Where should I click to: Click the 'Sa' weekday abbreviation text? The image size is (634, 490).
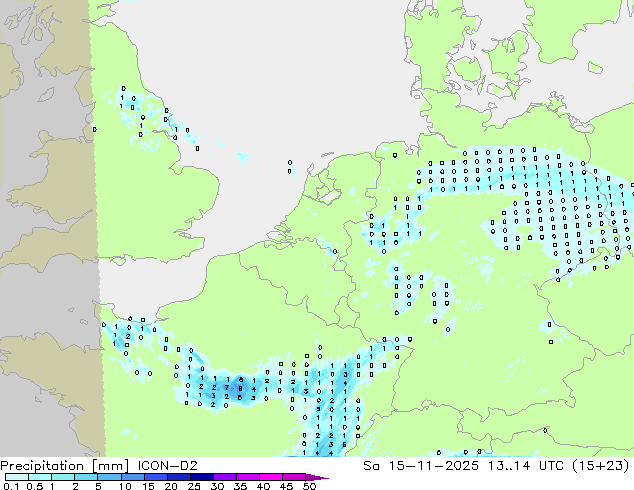pyautogui.click(x=371, y=466)
